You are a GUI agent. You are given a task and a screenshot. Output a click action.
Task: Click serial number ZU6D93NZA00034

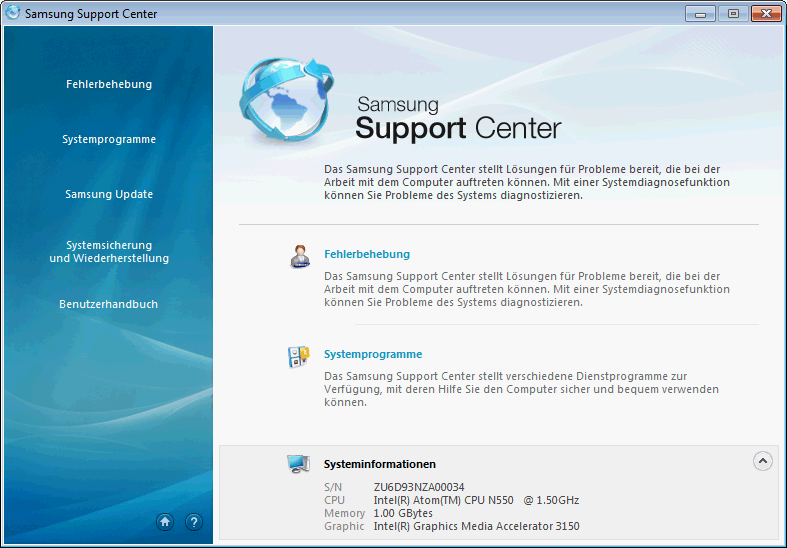[x=419, y=487]
